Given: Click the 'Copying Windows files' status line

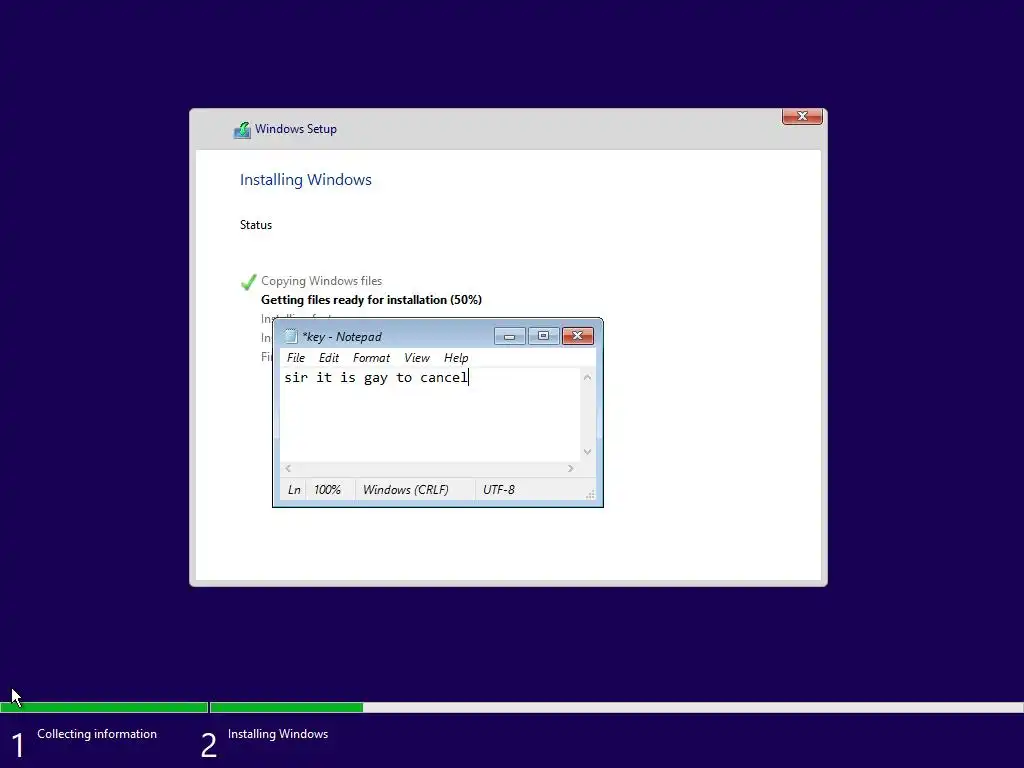Looking at the screenshot, I should tap(321, 281).
